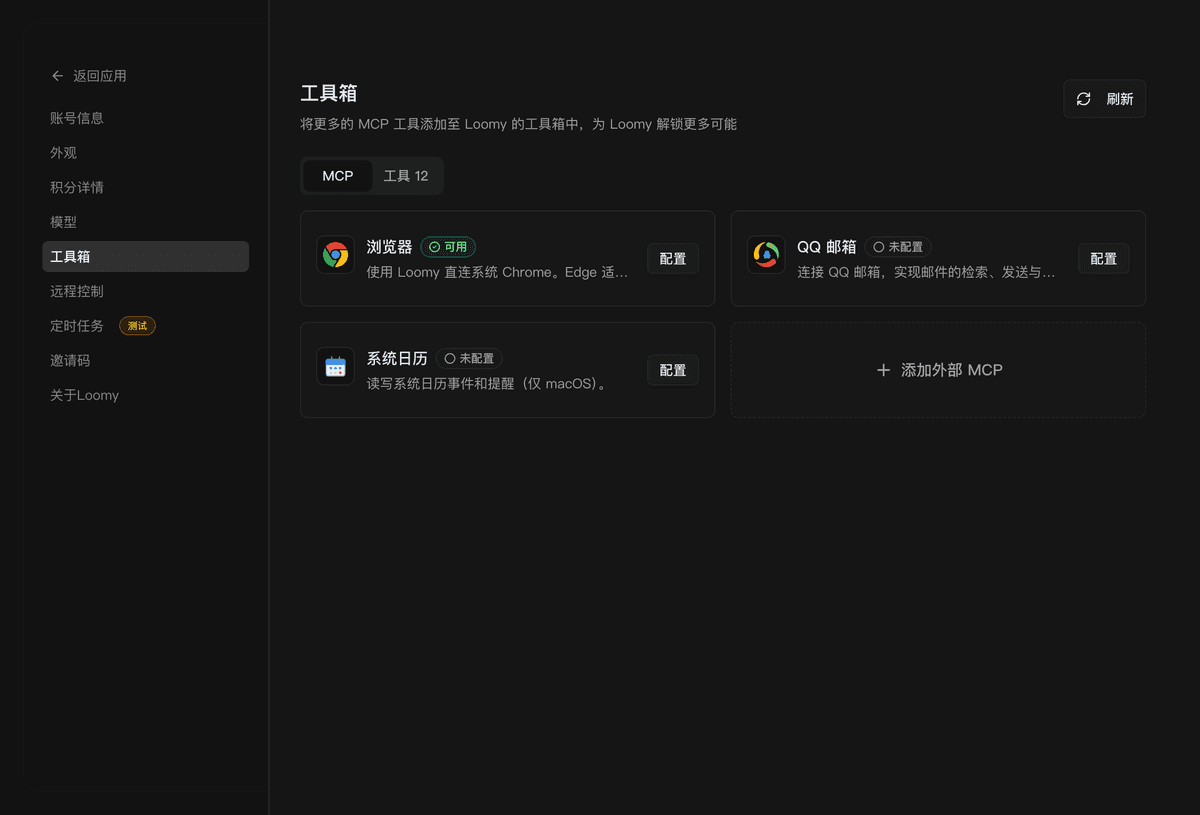Open the 邀请码 section
This screenshot has height=815, width=1200.
(x=72, y=360)
